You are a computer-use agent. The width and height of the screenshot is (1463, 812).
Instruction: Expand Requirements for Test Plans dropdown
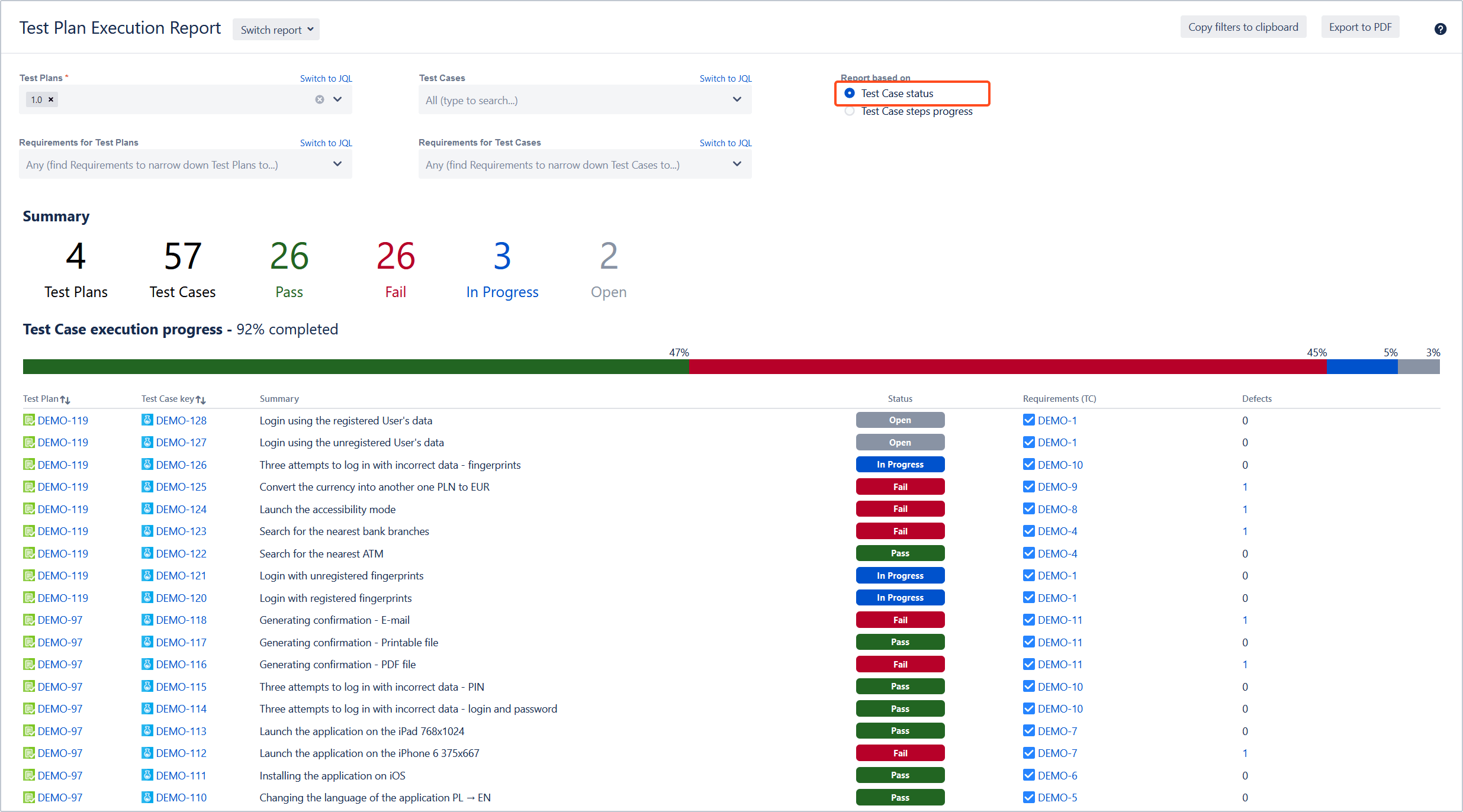pos(337,164)
